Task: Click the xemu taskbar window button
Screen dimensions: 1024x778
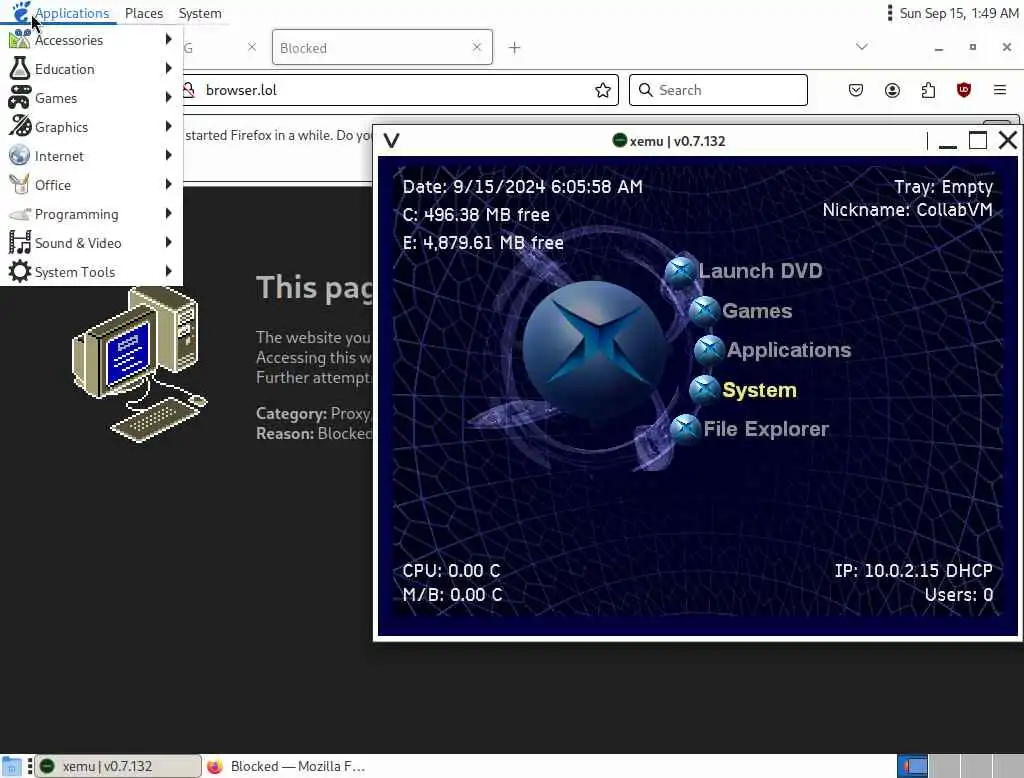Action: (x=118, y=766)
